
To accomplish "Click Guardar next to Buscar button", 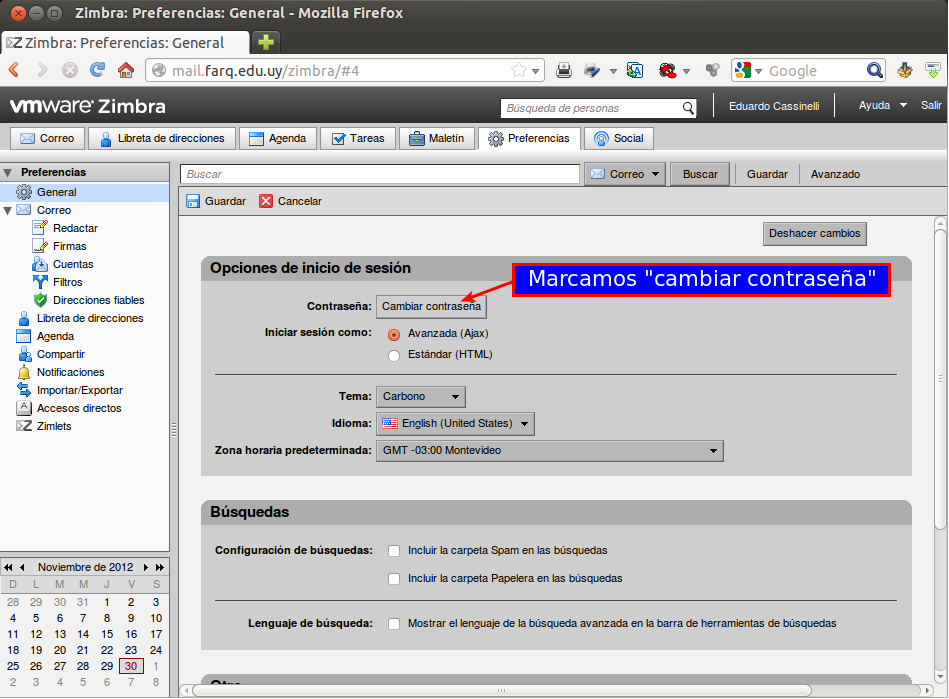I will click(767, 174).
